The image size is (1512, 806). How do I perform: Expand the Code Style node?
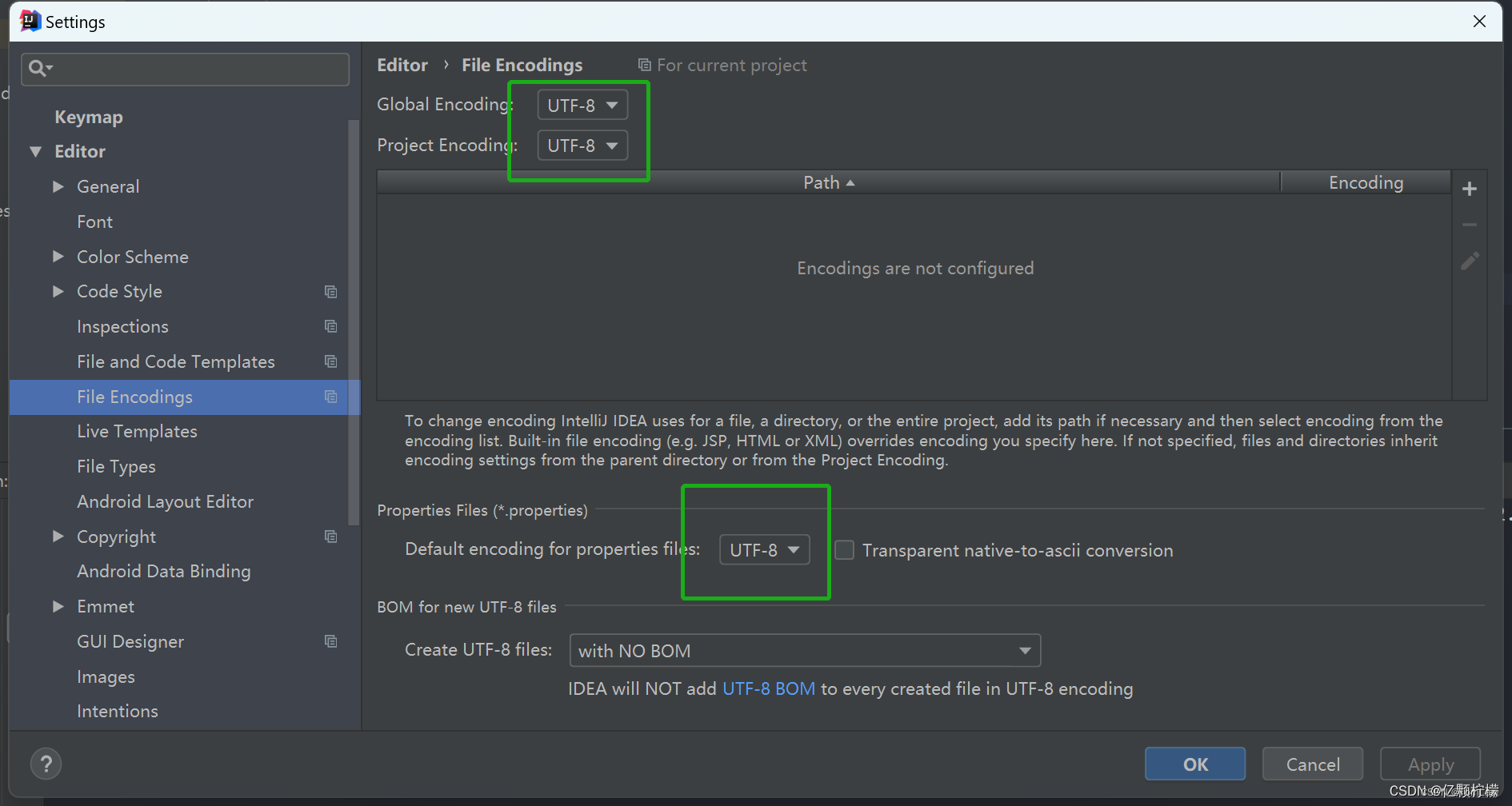tap(58, 291)
